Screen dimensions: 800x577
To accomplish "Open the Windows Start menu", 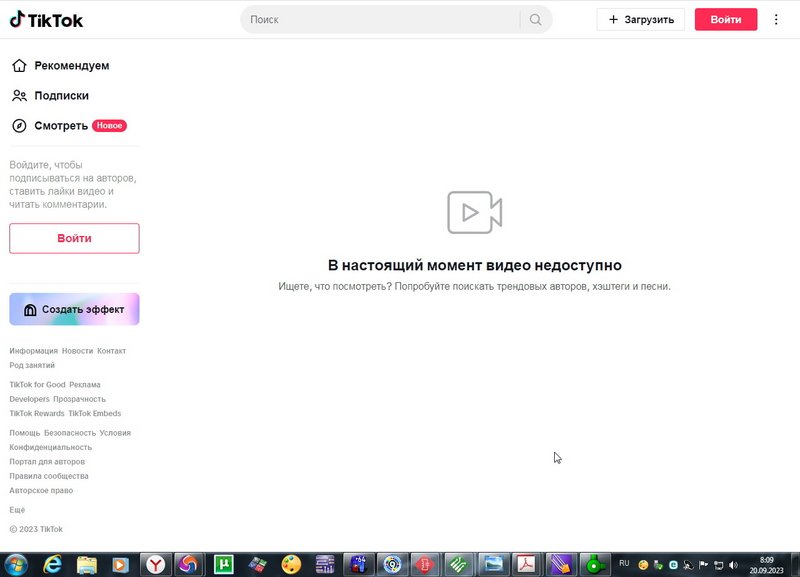I will (x=16, y=565).
